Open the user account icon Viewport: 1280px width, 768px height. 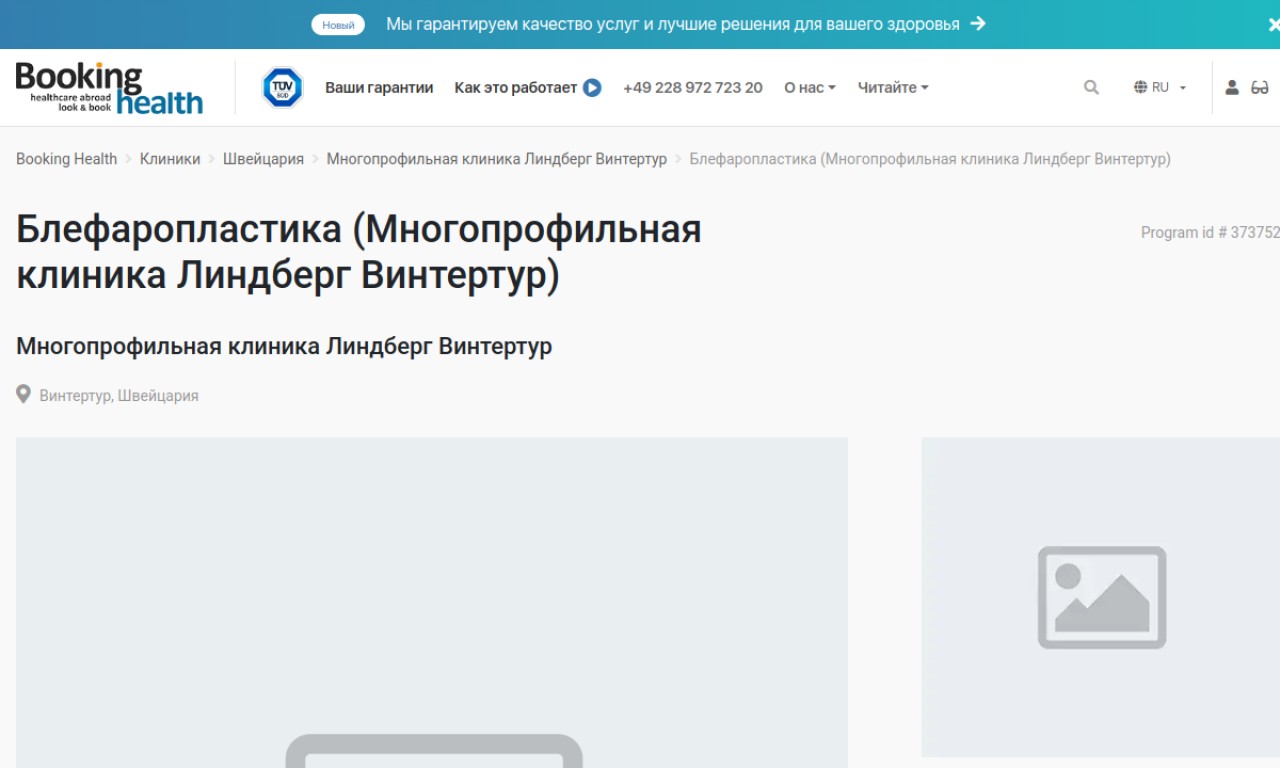pyautogui.click(x=1232, y=88)
